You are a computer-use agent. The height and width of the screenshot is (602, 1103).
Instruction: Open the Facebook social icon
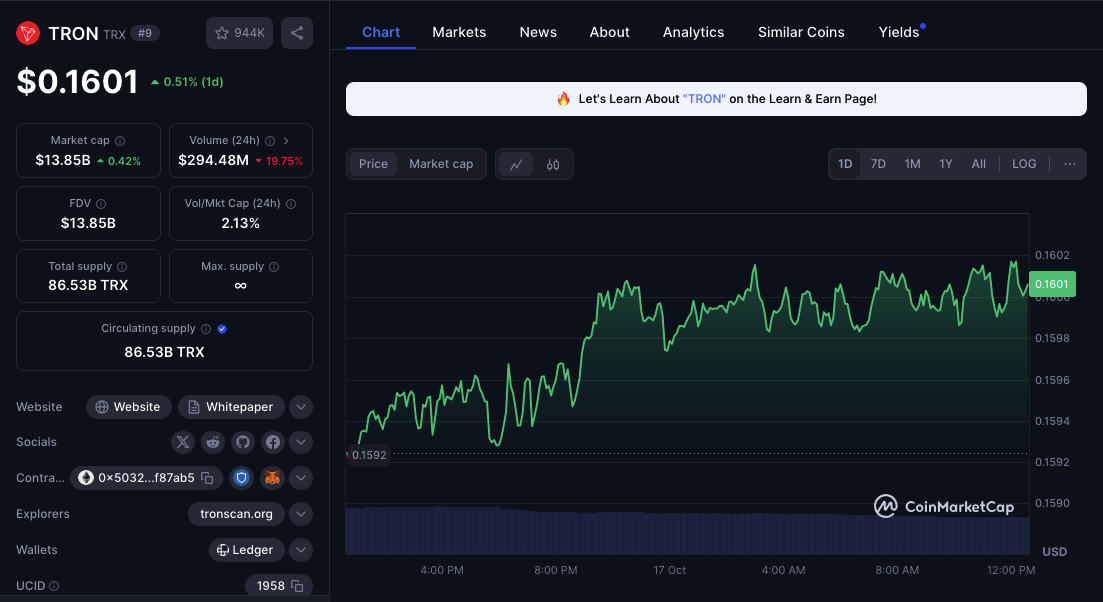[273, 442]
